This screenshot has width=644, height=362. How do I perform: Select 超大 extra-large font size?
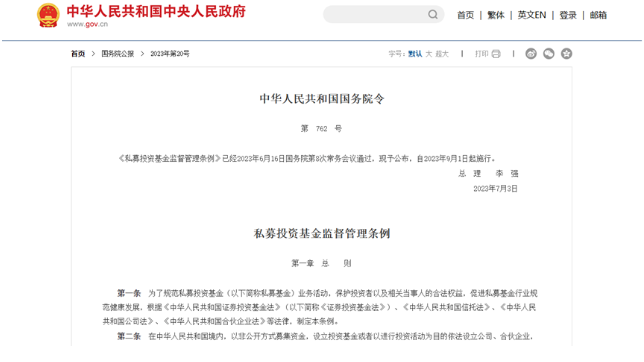tap(442, 54)
